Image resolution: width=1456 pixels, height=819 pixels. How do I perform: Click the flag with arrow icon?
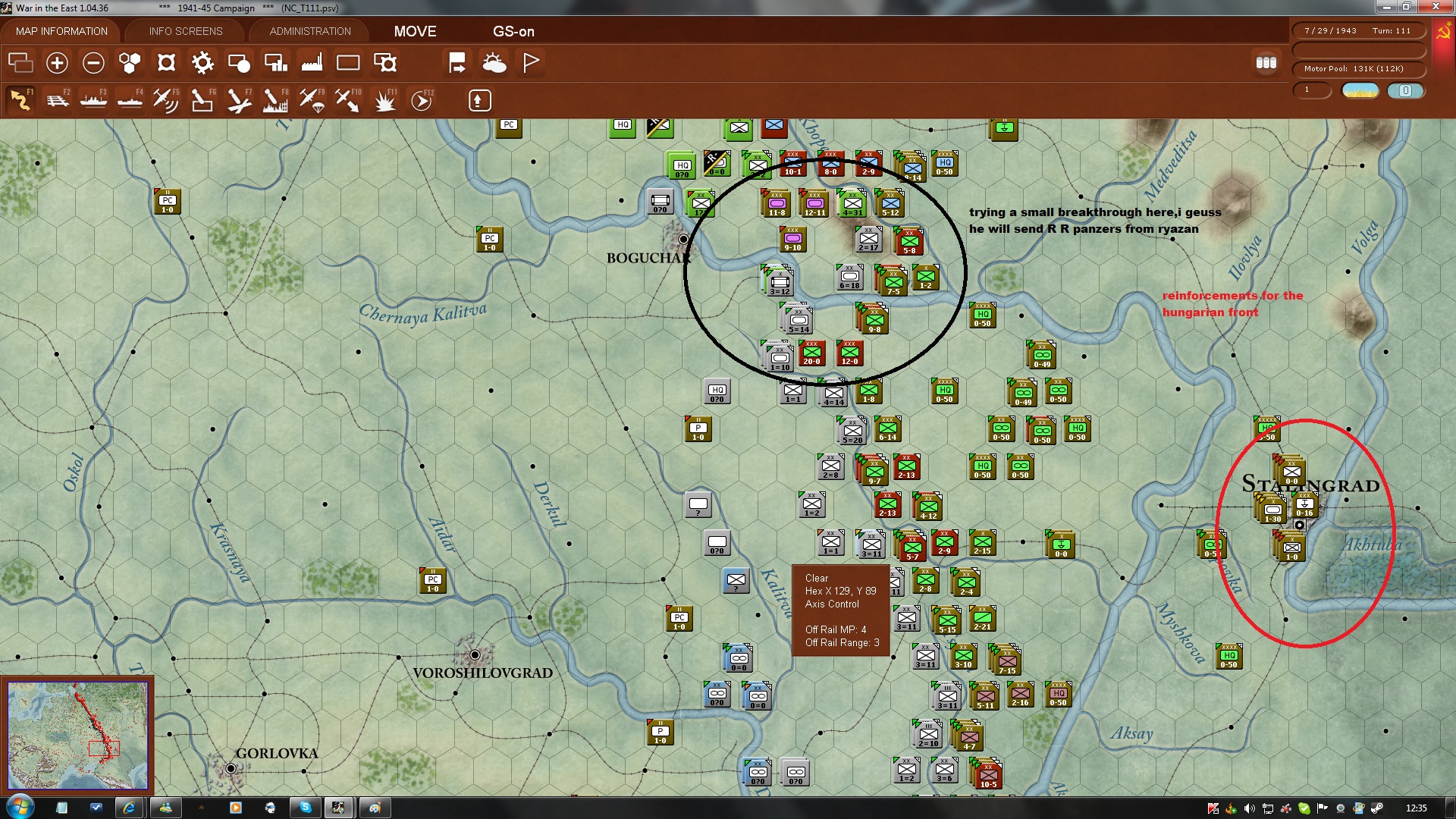(457, 62)
